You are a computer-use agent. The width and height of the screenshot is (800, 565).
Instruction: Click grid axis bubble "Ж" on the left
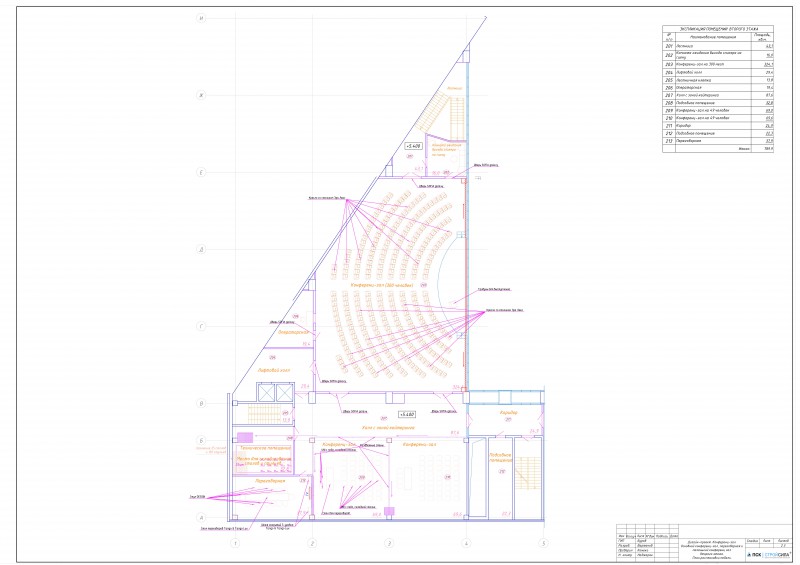(x=201, y=95)
